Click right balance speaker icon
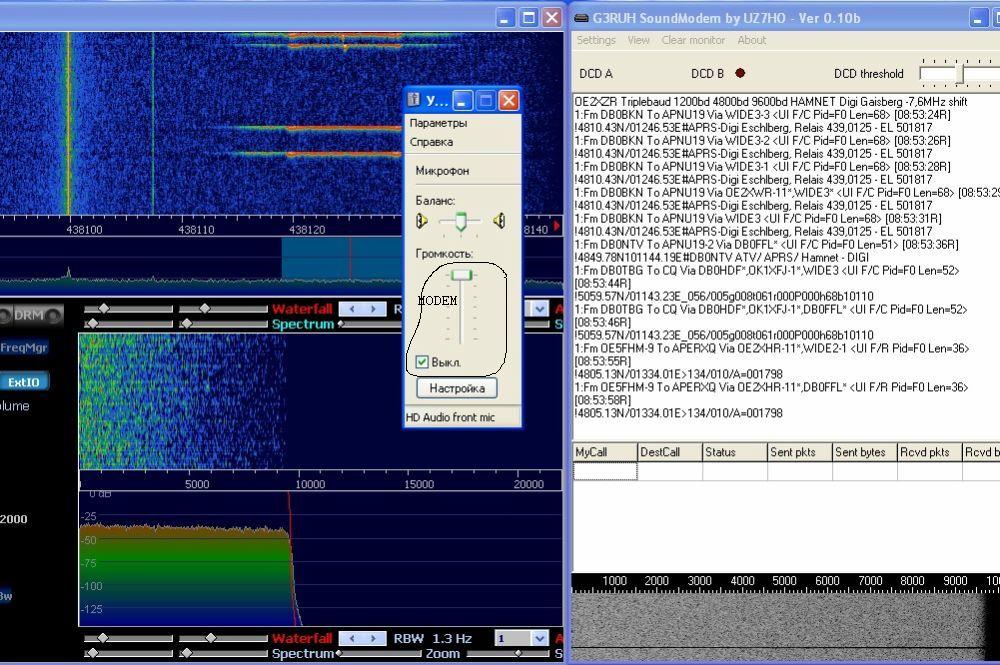 [499, 221]
